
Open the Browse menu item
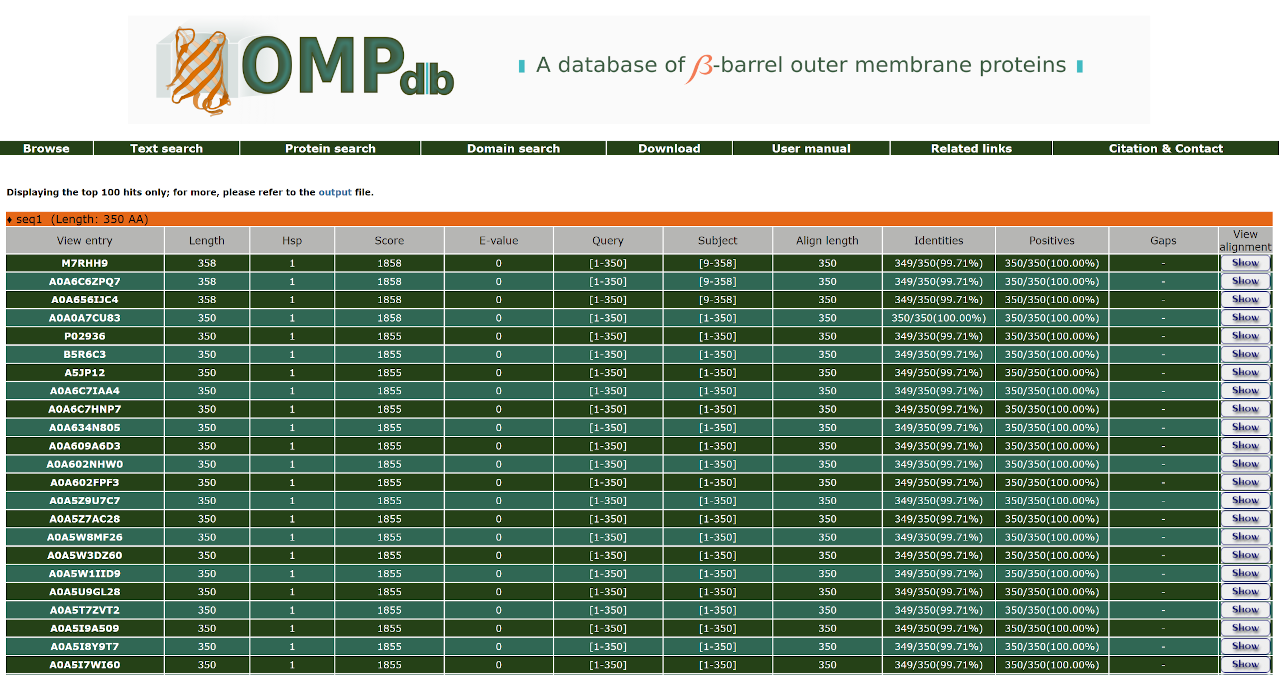point(46,148)
